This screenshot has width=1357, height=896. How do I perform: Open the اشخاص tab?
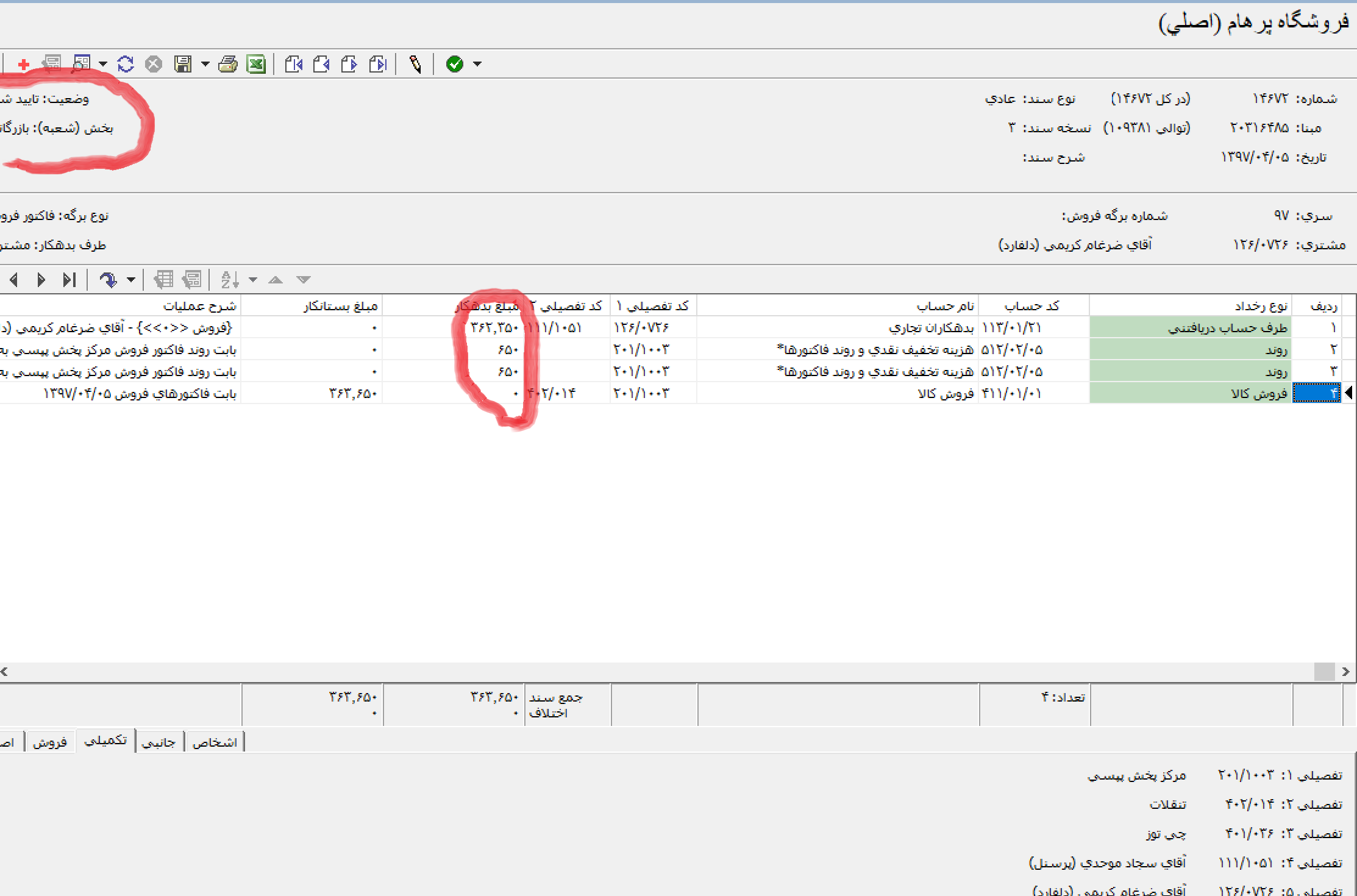coord(214,742)
